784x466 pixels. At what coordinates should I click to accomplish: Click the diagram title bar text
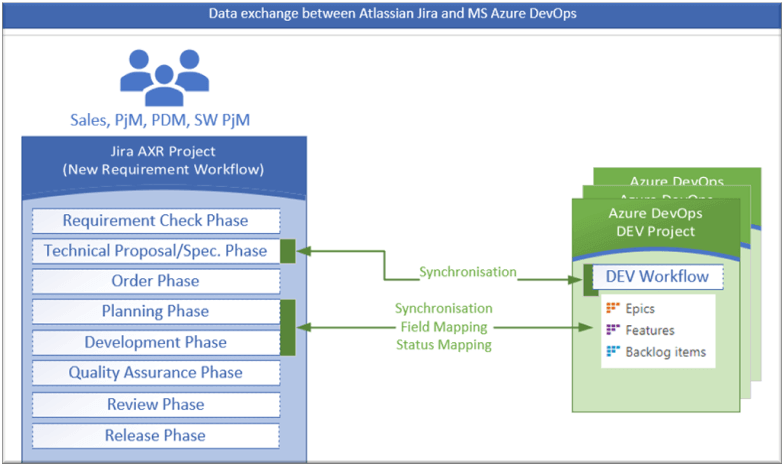[x=392, y=14]
